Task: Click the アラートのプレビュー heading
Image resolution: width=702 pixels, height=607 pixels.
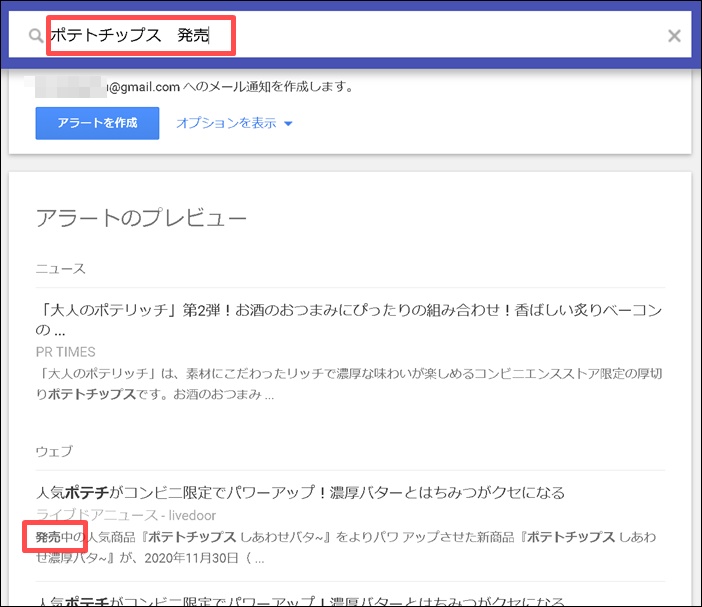Action: pos(140,218)
